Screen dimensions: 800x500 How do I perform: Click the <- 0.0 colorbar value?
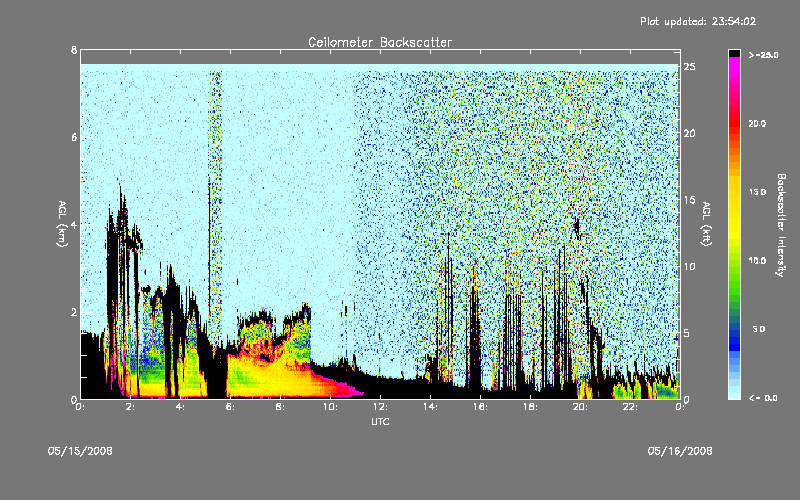click(763, 398)
